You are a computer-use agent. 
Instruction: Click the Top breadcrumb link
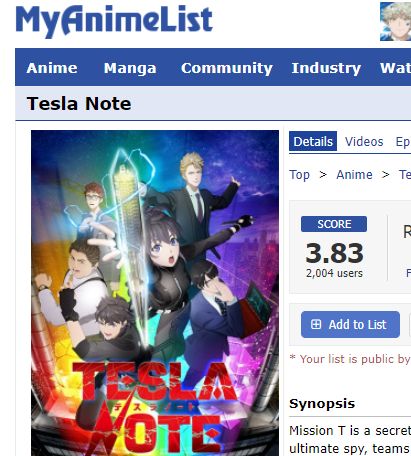299,175
